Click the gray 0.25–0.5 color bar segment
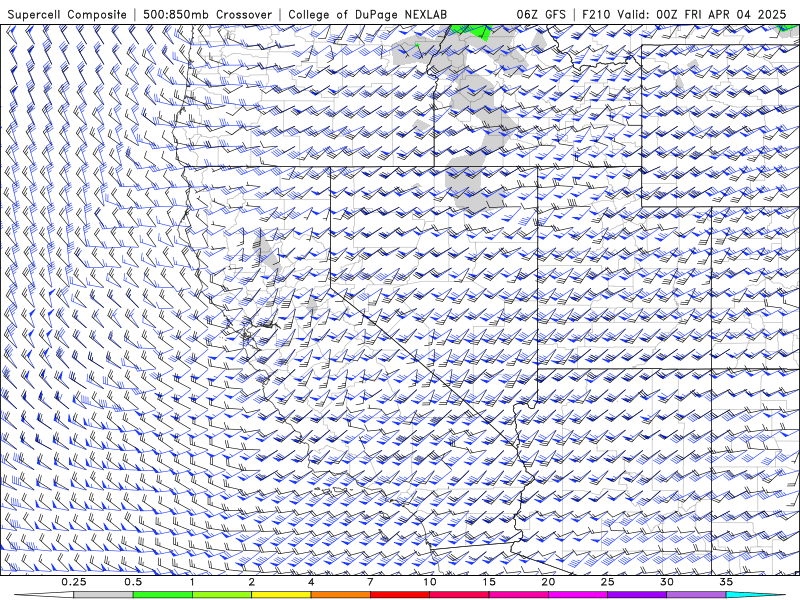The width and height of the screenshot is (800, 600). [104, 595]
